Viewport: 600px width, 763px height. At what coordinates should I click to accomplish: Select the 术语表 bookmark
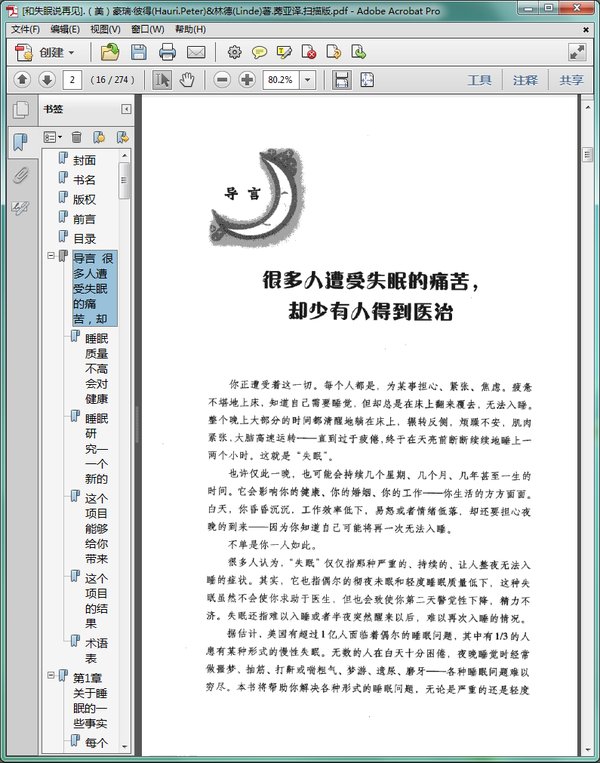(97, 651)
